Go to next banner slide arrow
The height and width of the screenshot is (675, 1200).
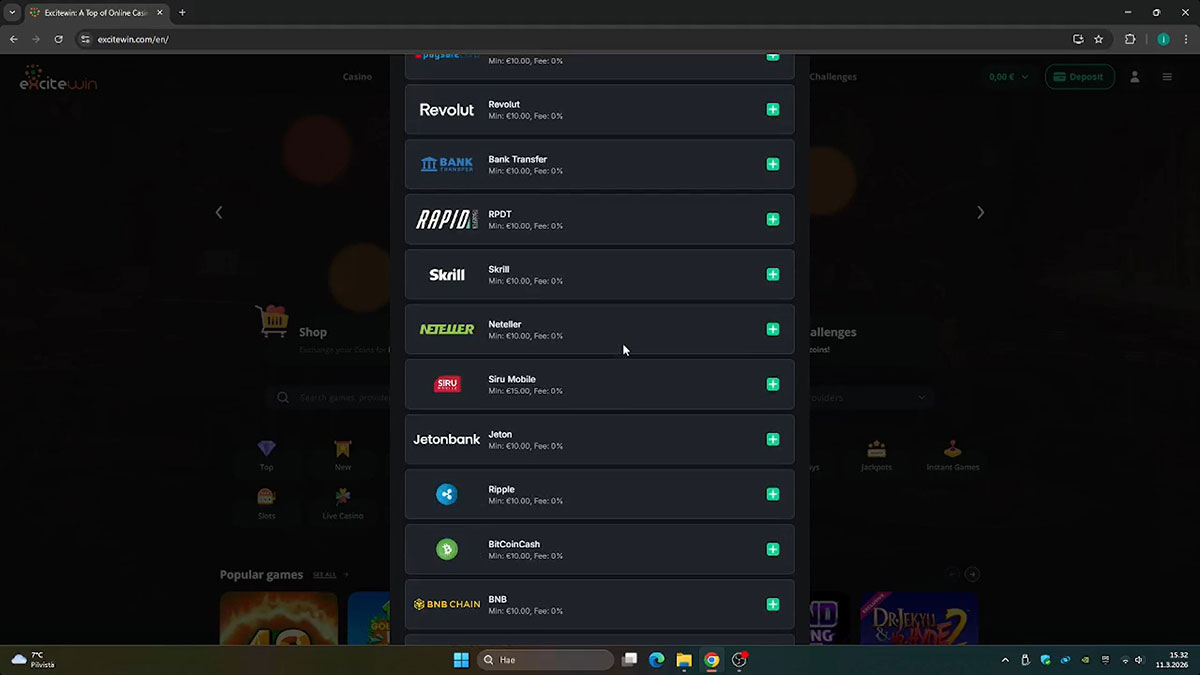(980, 212)
